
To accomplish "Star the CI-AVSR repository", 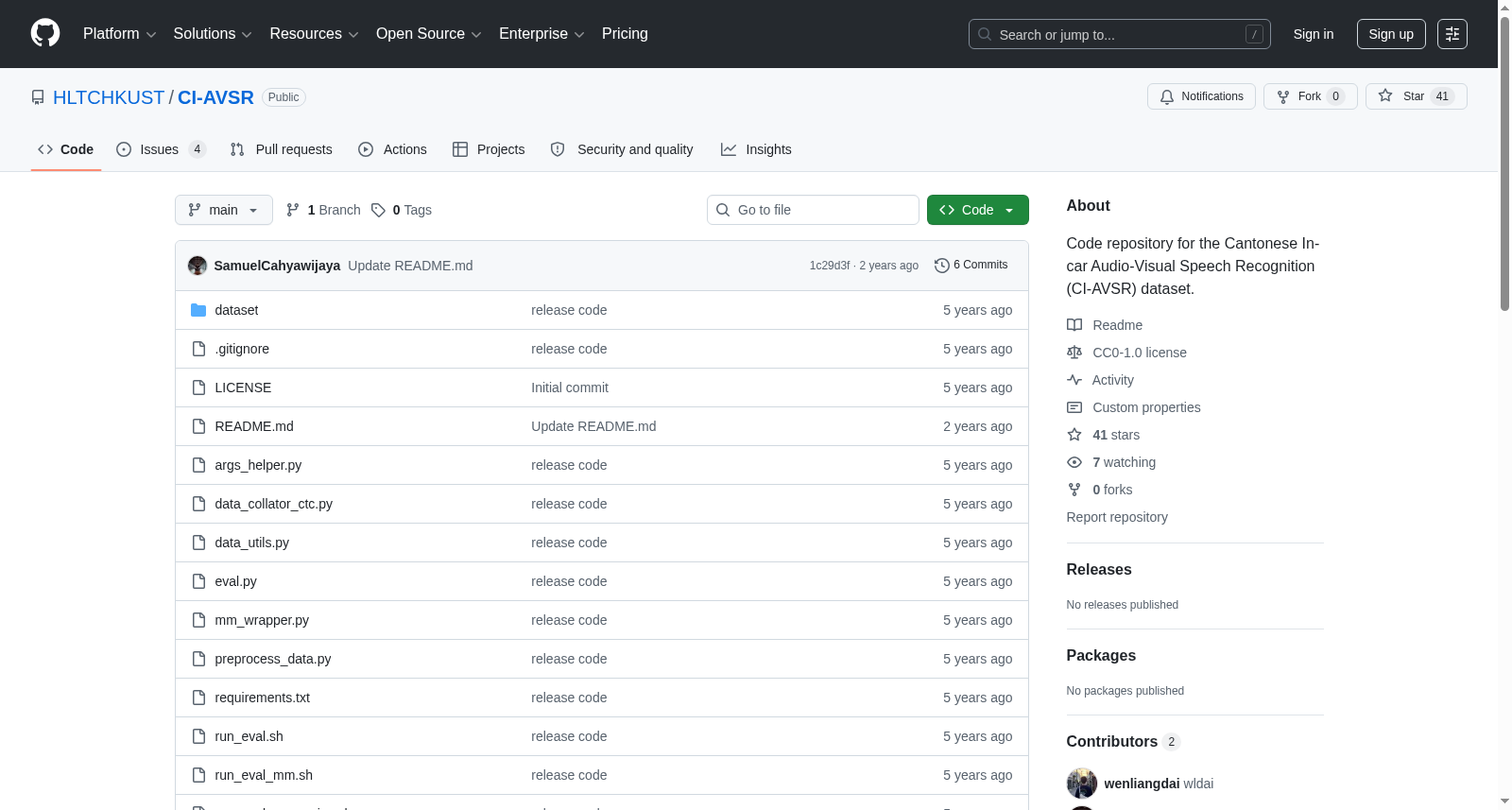I will [1417, 96].
